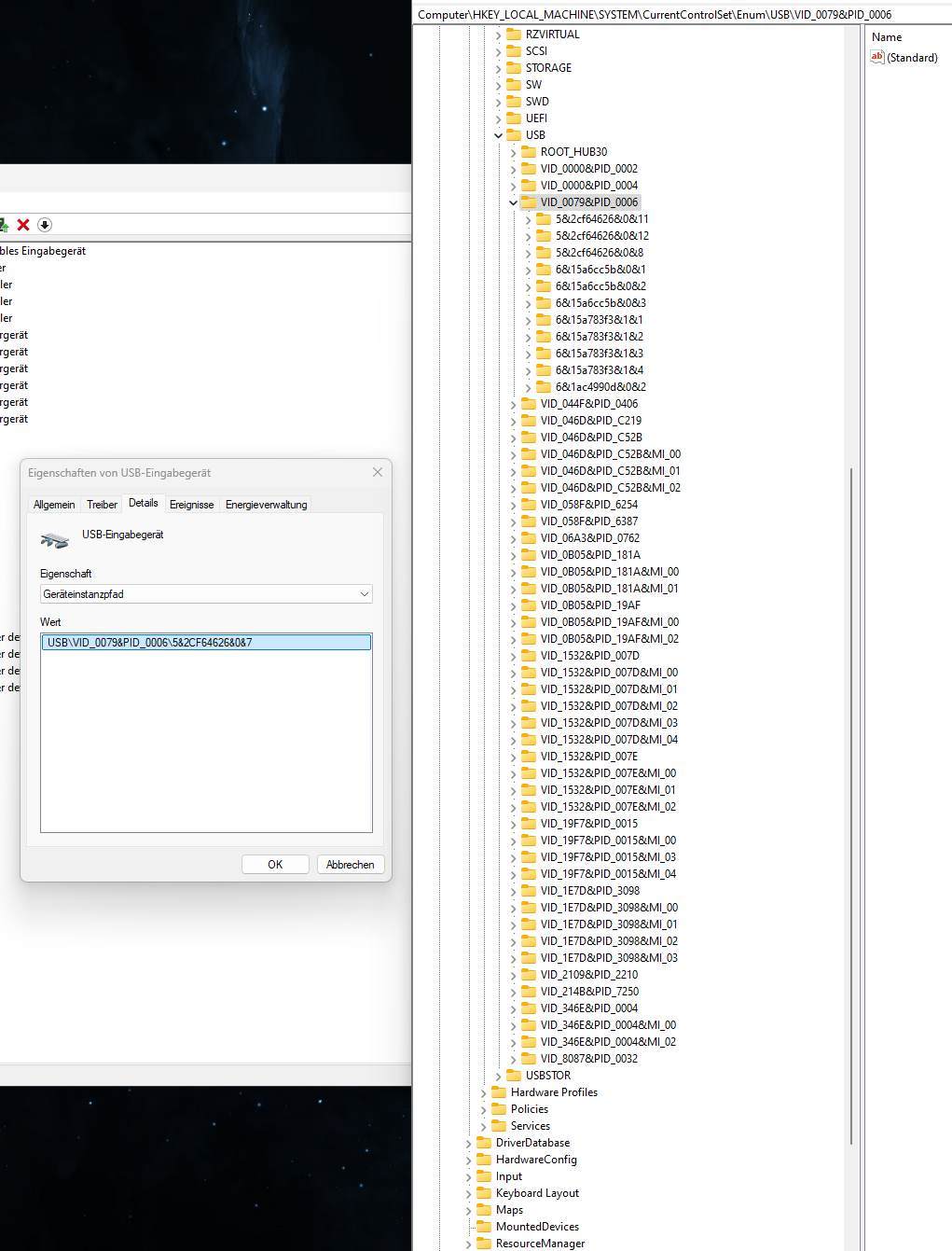This screenshot has width=952, height=1251.
Task: Click the USBSTOR folder icon
Action: tap(515, 1075)
